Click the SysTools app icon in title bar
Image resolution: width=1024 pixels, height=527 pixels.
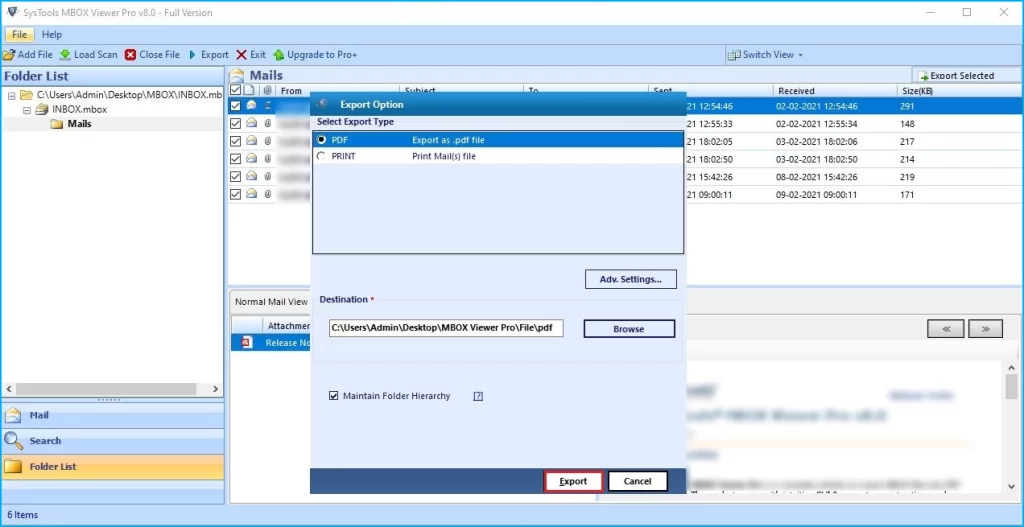tap(12, 12)
